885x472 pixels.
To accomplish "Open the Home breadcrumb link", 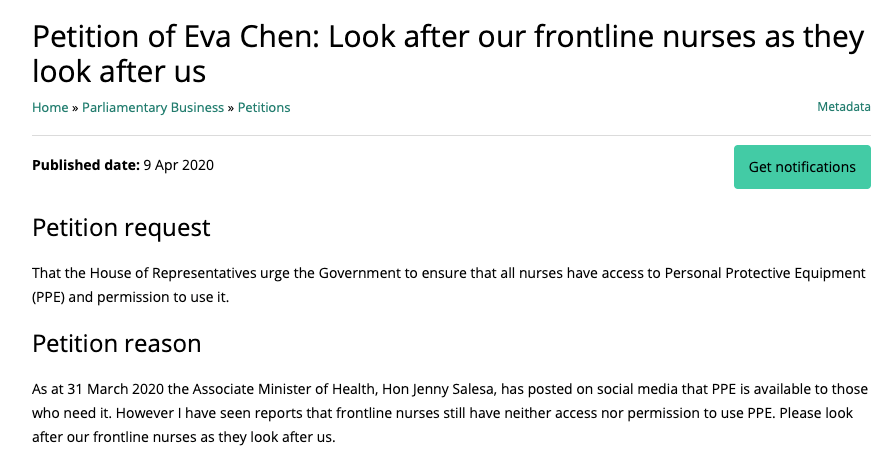I will pos(50,107).
